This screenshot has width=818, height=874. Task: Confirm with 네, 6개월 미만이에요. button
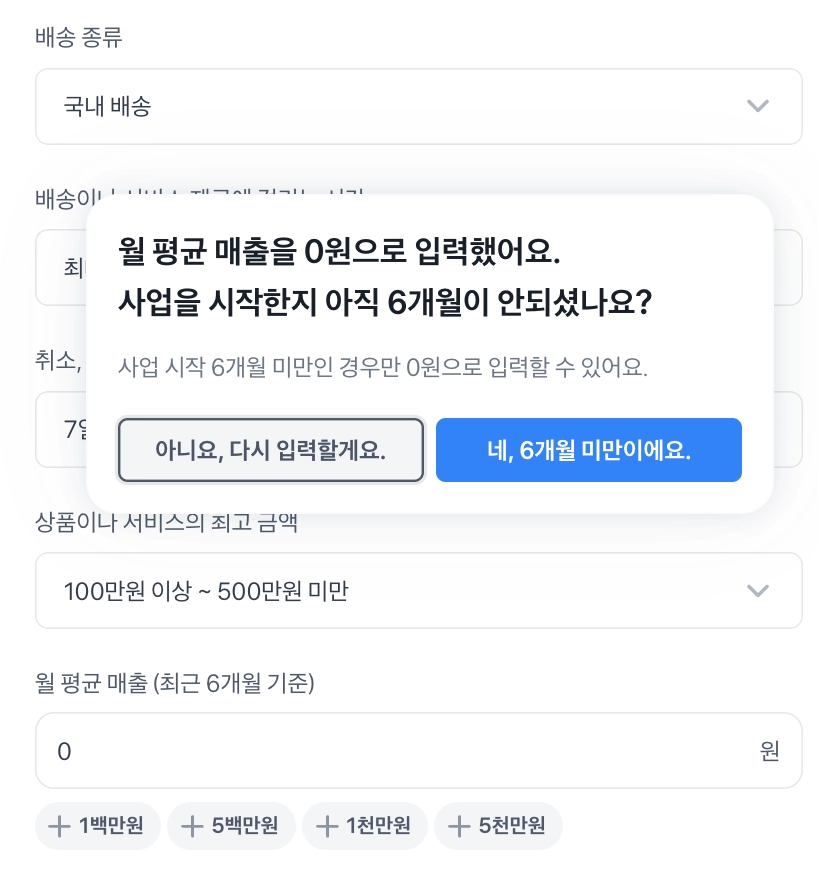(x=589, y=450)
